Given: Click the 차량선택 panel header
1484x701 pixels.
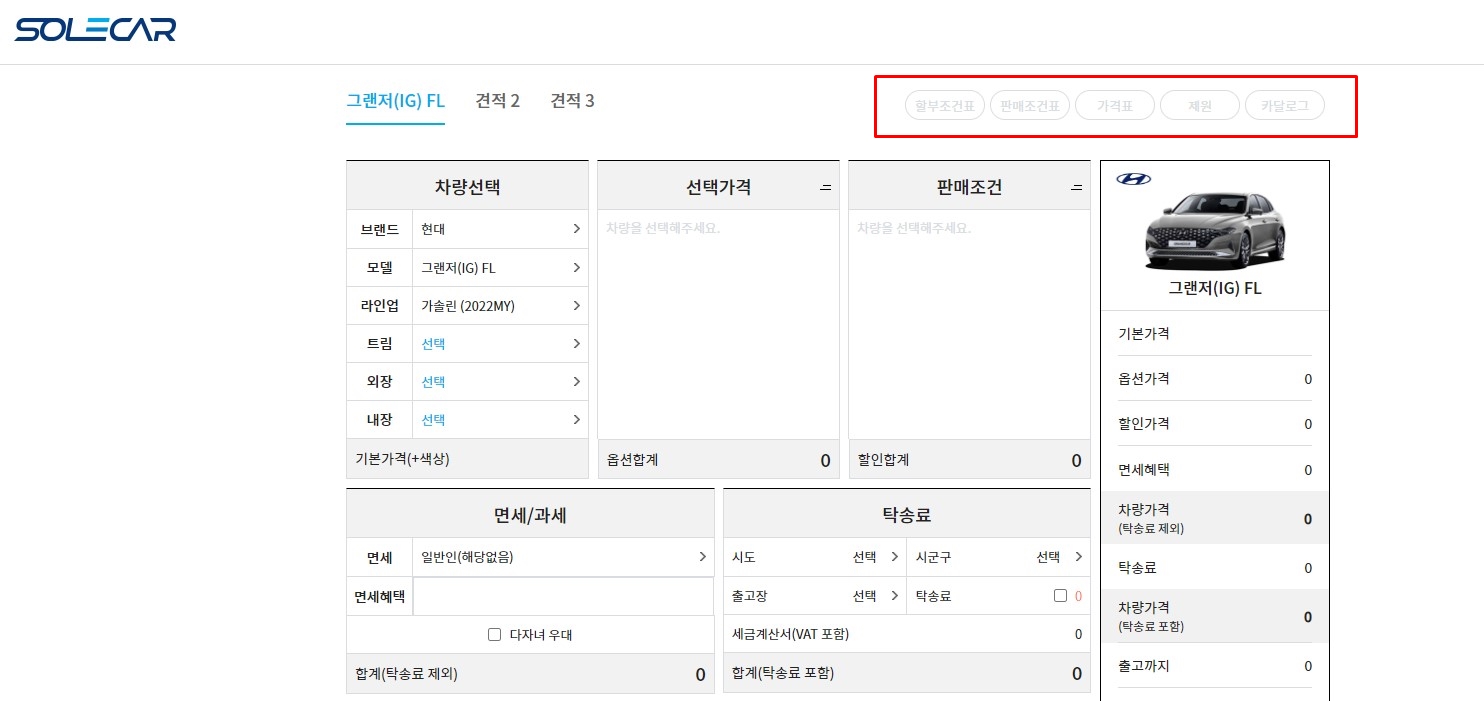Looking at the screenshot, I should tap(467, 186).
